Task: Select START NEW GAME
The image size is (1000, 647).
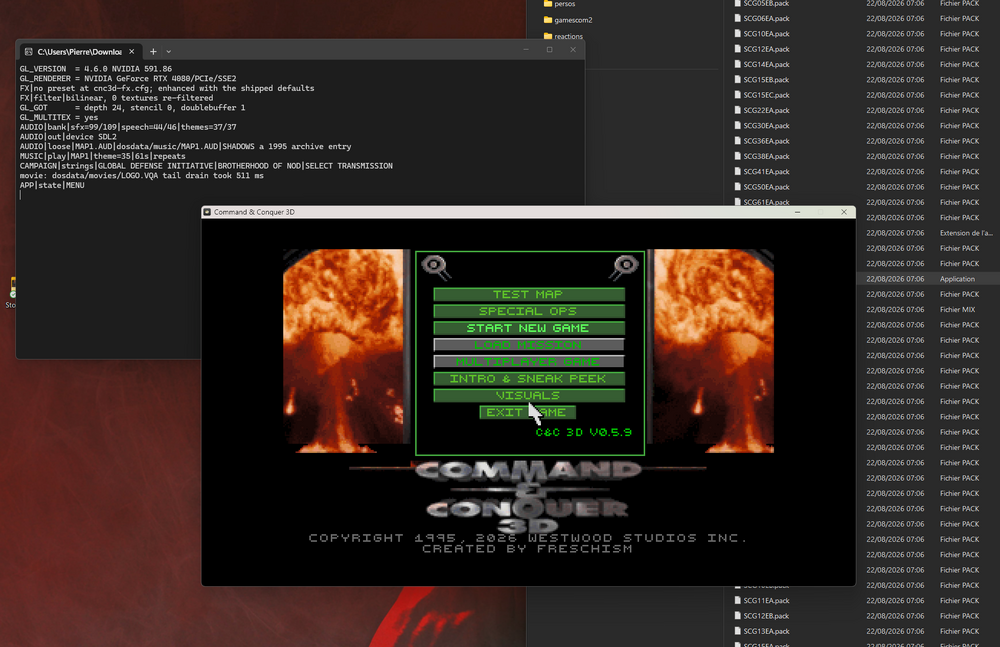Action: (x=529, y=328)
